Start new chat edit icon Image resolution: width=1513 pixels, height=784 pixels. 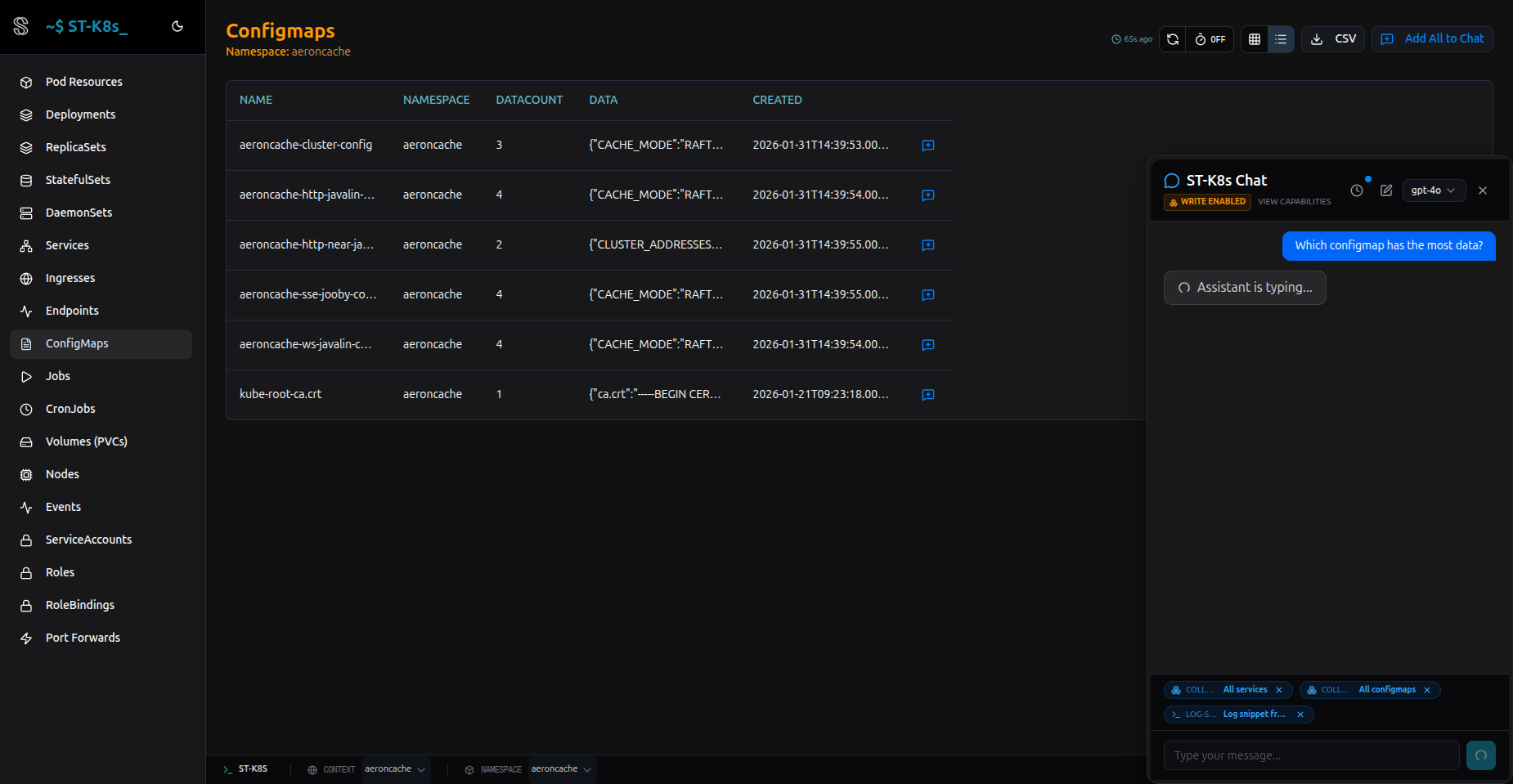[1386, 190]
